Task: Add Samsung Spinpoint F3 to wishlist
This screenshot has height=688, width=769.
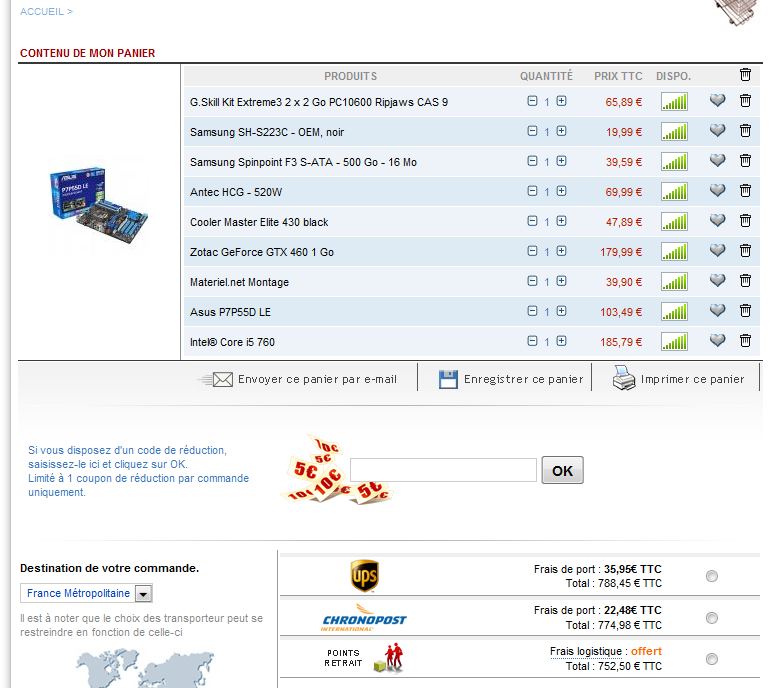Action: point(717,161)
